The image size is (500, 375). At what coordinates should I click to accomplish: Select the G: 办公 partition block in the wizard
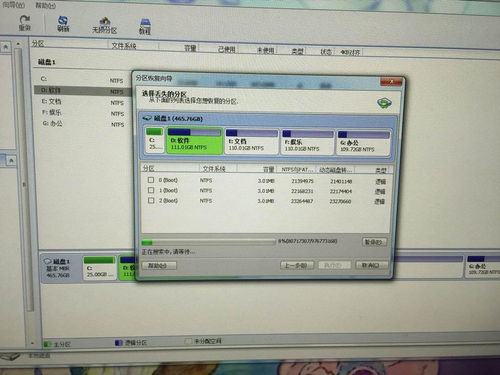(x=363, y=143)
